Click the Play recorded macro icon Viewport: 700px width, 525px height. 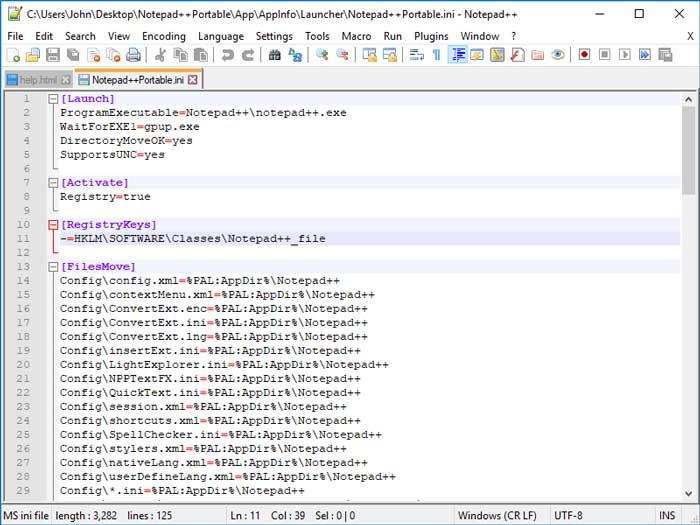625,55
